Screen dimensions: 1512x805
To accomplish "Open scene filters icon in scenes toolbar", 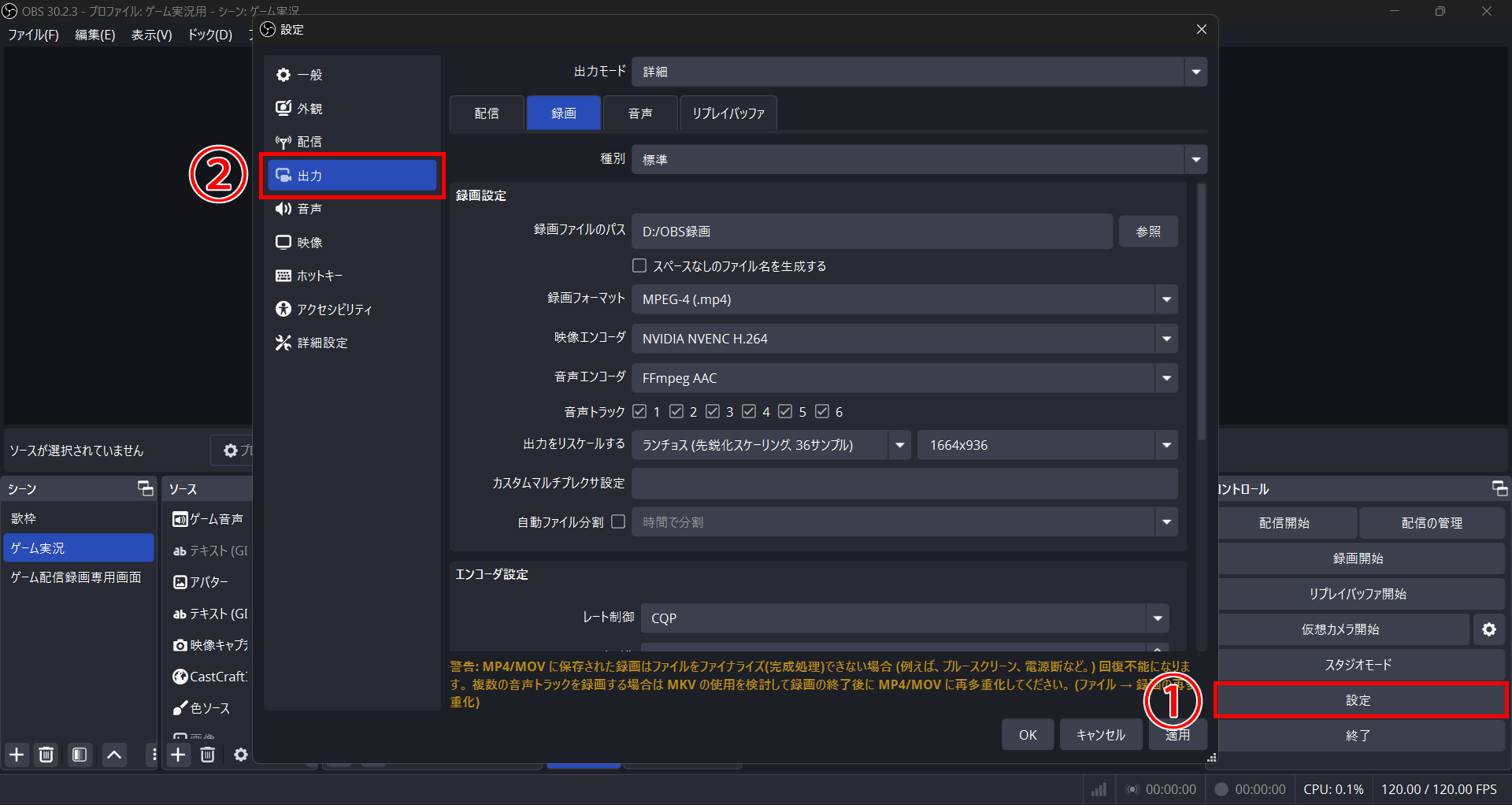I will pyautogui.click(x=80, y=755).
